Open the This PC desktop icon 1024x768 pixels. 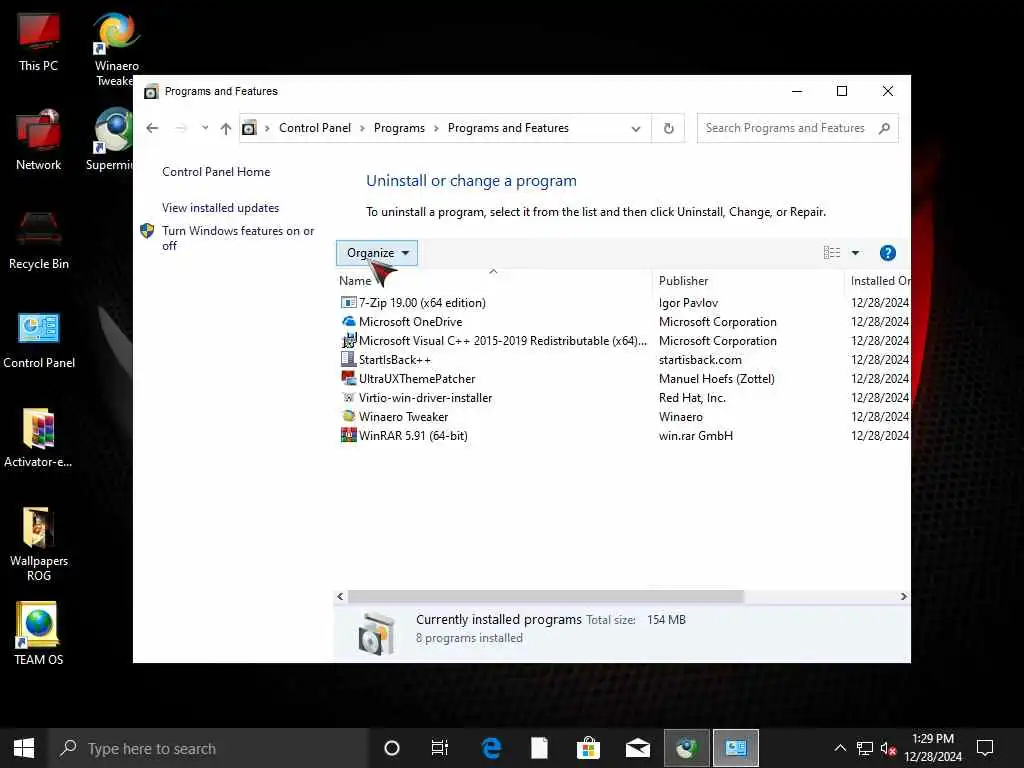(x=38, y=41)
